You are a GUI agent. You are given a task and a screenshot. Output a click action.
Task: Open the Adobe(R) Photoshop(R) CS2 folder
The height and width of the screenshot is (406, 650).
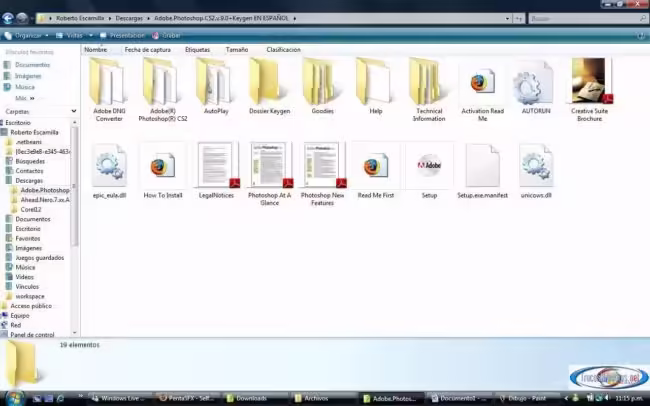click(x=162, y=89)
